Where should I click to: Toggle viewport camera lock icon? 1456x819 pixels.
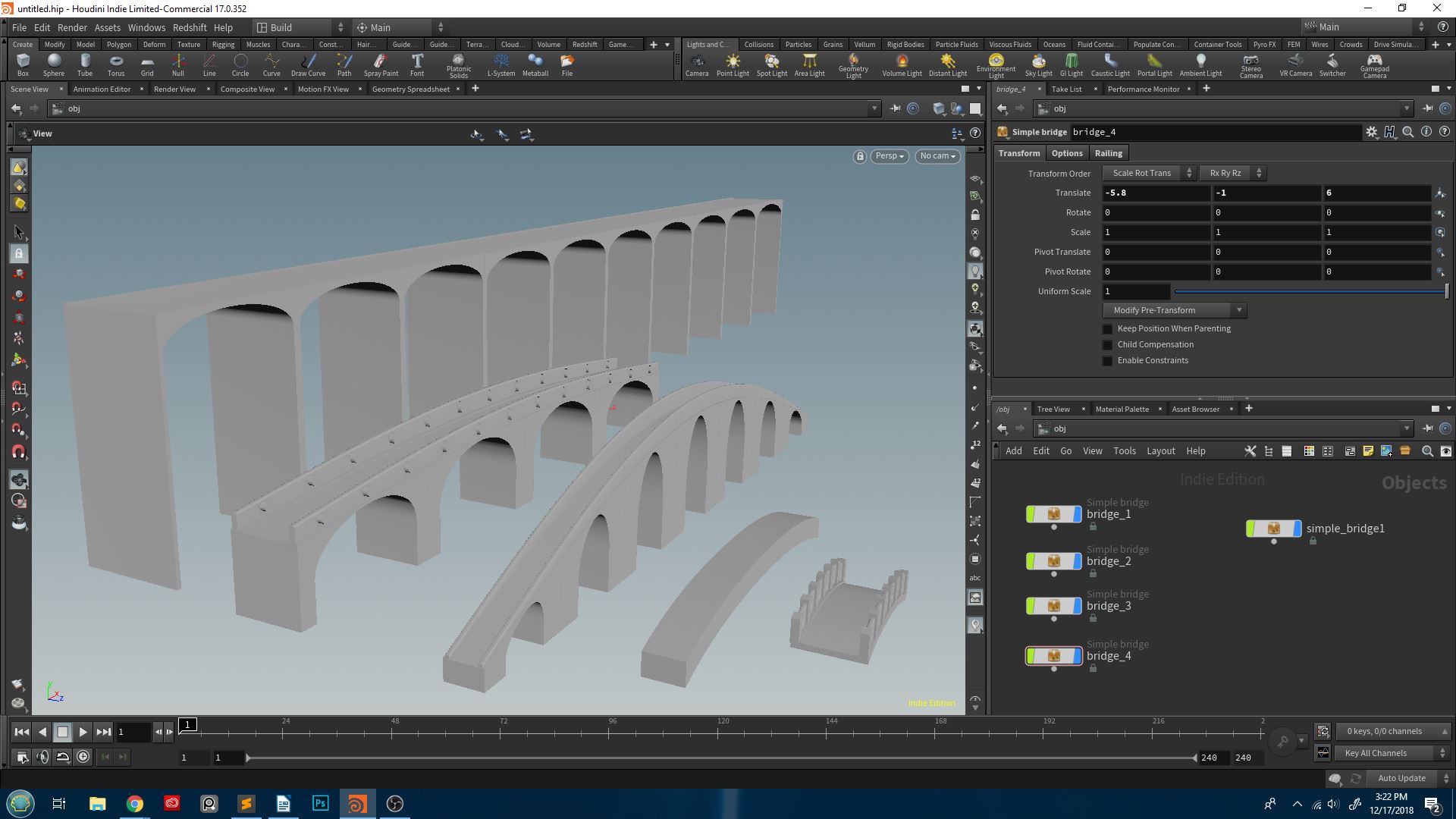click(859, 156)
